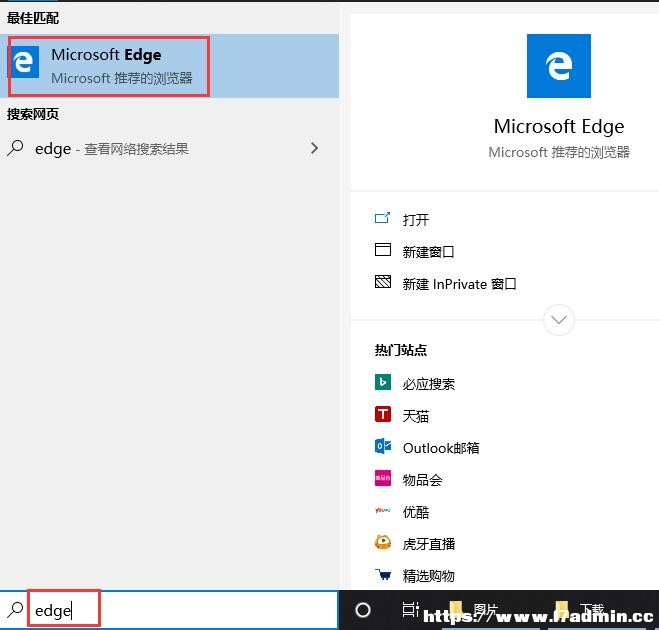The height and width of the screenshot is (630, 659).
Task: Open 唯品会 site link
Action: [x=422, y=480]
